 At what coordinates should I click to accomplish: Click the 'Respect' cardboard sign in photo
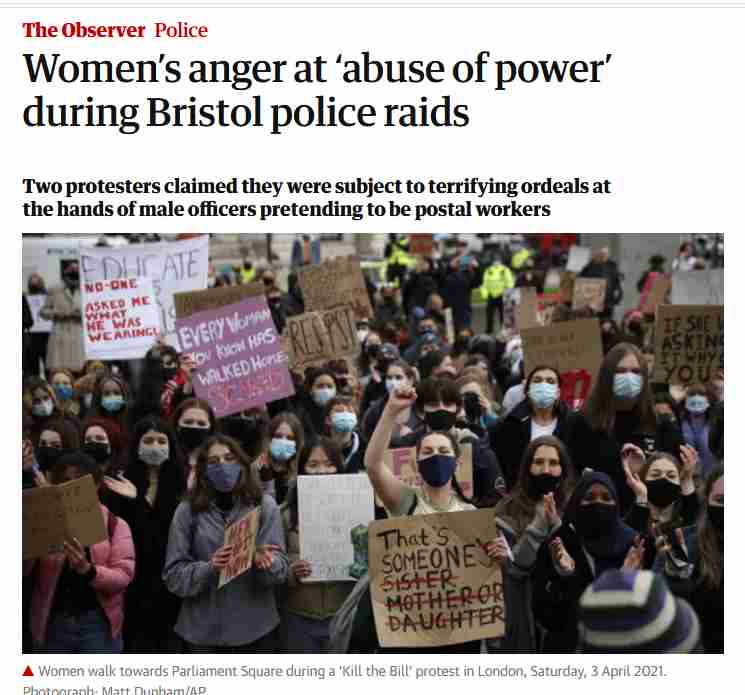coord(322,336)
